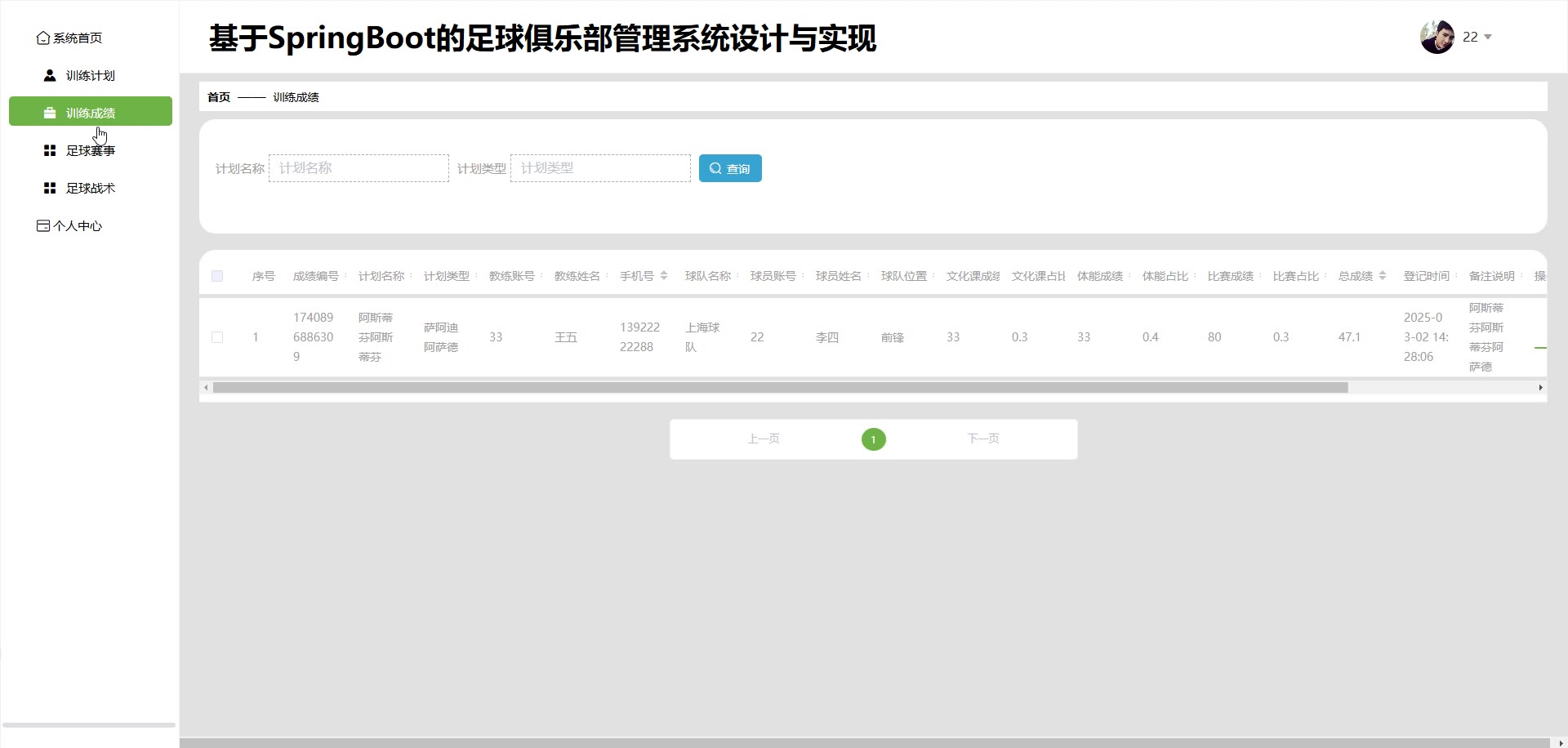Image resolution: width=1568 pixels, height=748 pixels.
Task: Sort by 总成绩 column arrows
Action: 1383,276
